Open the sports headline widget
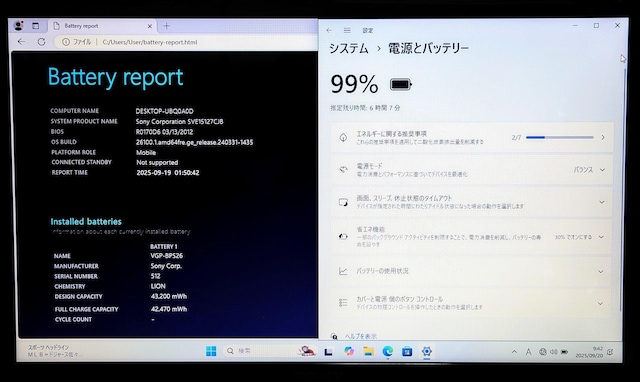 55,351
